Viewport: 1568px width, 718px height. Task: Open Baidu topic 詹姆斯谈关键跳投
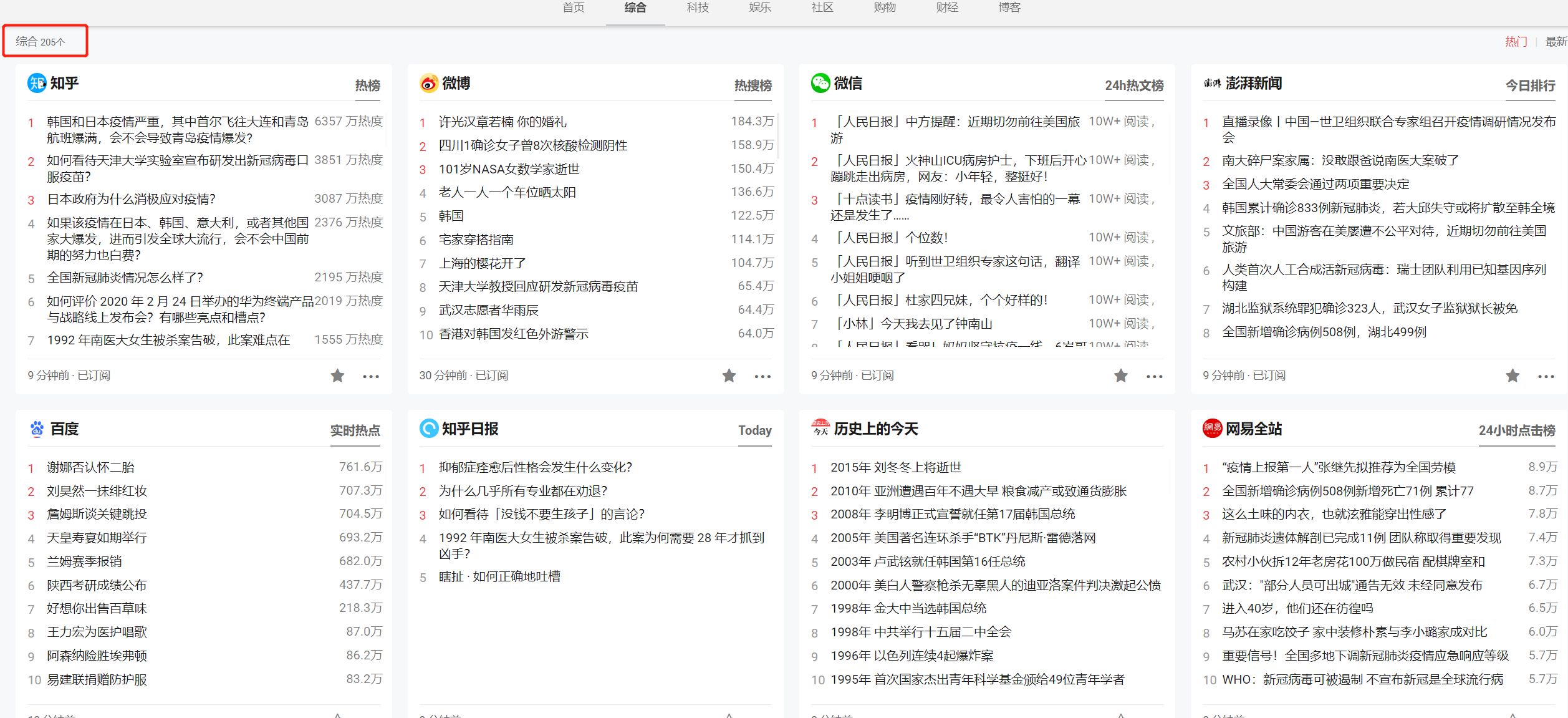(x=97, y=514)
